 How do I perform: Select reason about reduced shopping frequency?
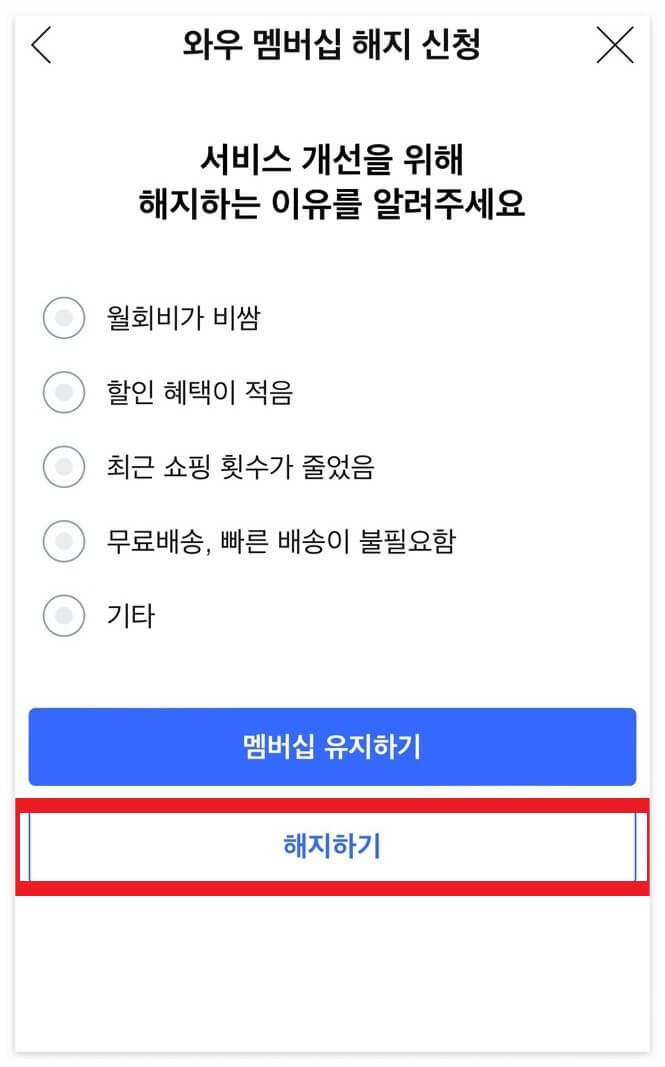pos(64,467)
